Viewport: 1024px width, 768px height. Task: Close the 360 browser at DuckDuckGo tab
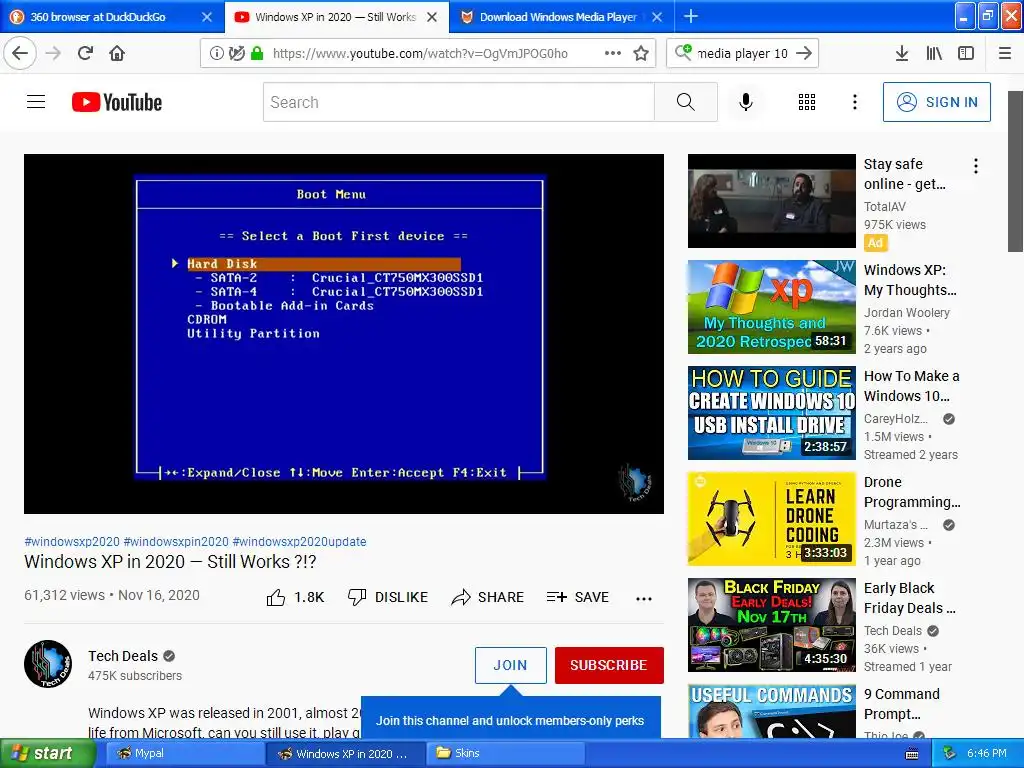coord(207,17)
